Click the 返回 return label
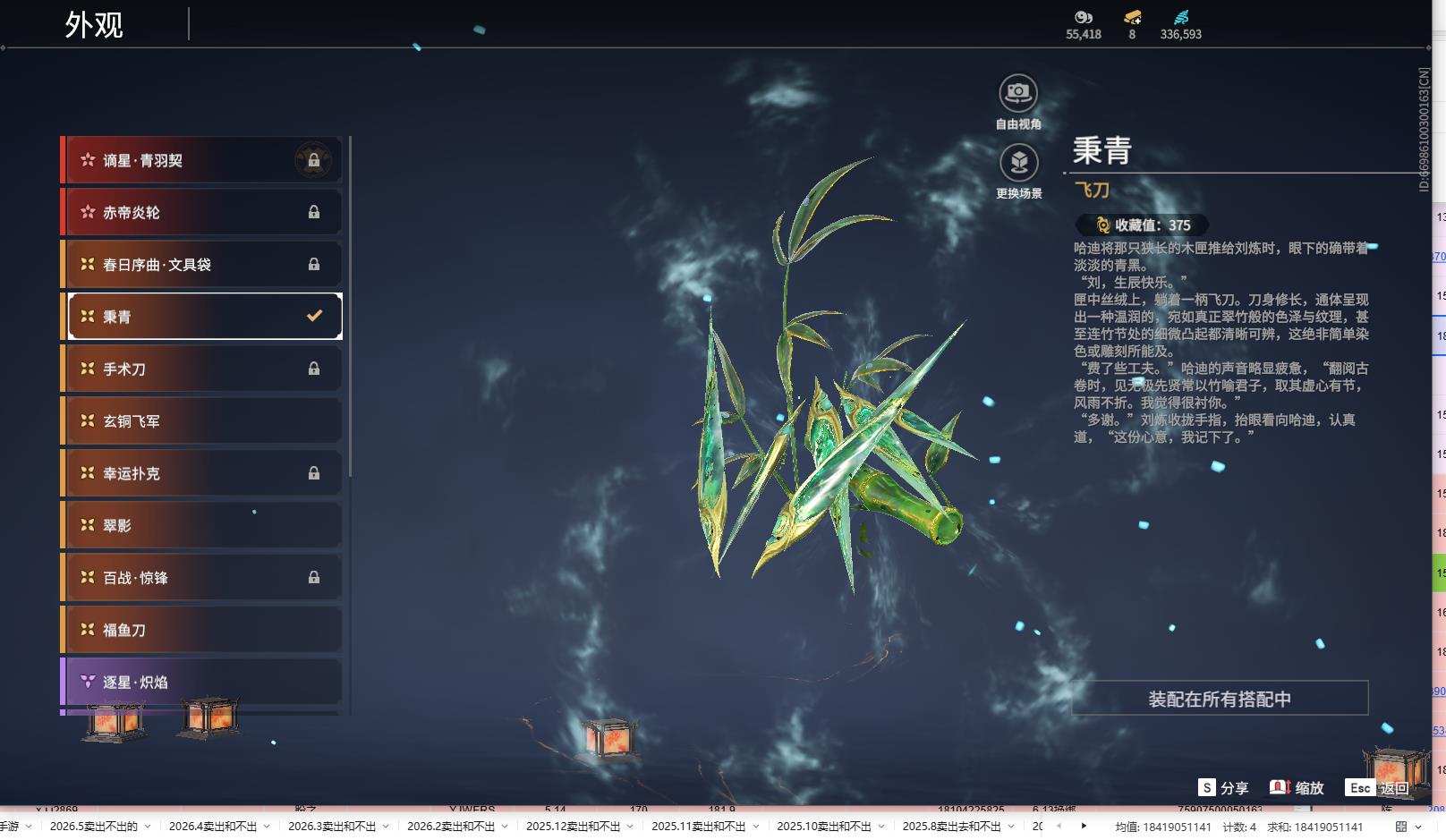The height and width of the screenshot is (840, 1446). [1395, 788]
